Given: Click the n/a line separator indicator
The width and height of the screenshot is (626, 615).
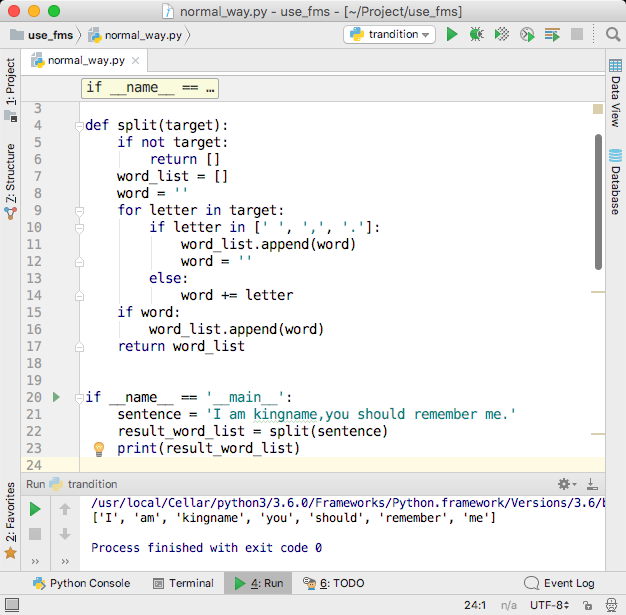Looking at the screenshot, I should (x=509, y=605).
